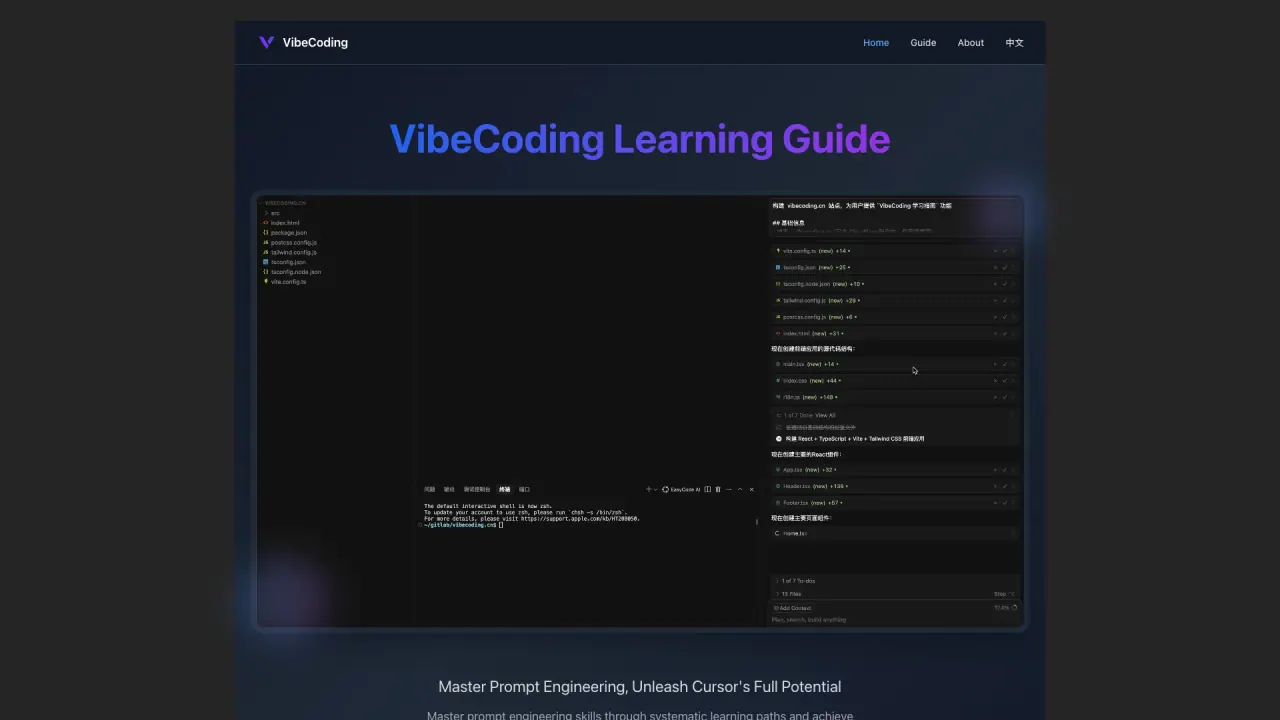The height and width of the screenshot is (720, 1280).
Task: Open the About page
Action: (x=971, y=43)
